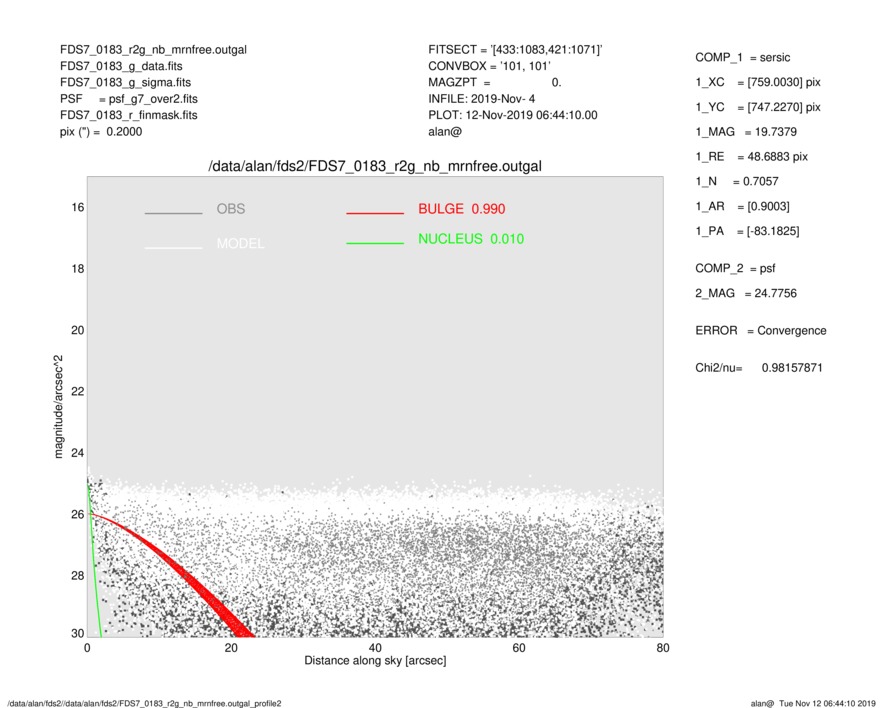This screenshot has width=885, height=708.
Task: Select the 1_N = 0.7057 value
Action: tap(737, 182)
